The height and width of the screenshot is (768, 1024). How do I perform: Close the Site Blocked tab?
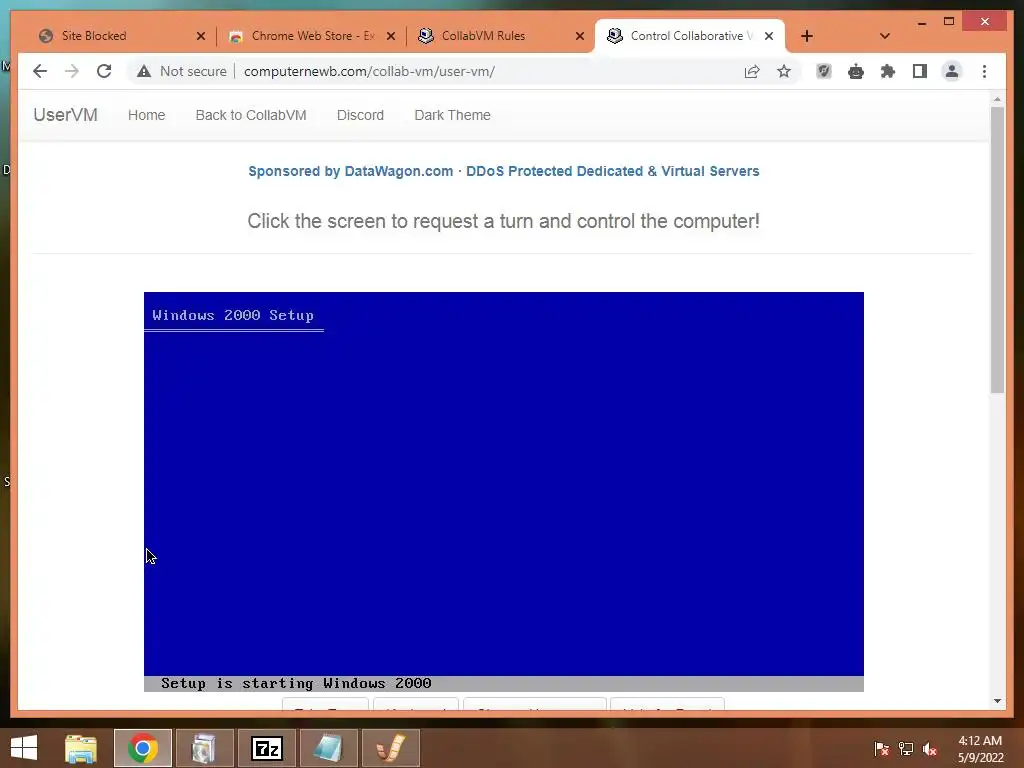pyautogui.click(x=200, y=36)
